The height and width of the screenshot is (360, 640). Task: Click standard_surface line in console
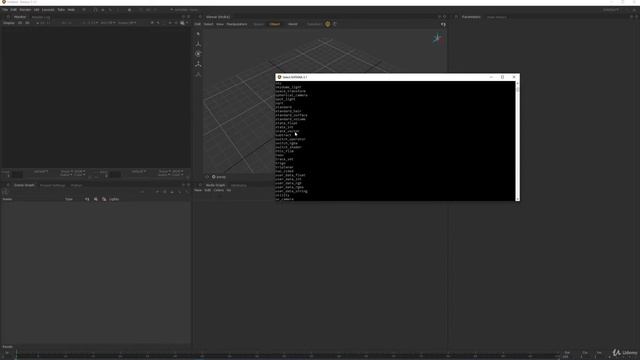coord(291,115)
